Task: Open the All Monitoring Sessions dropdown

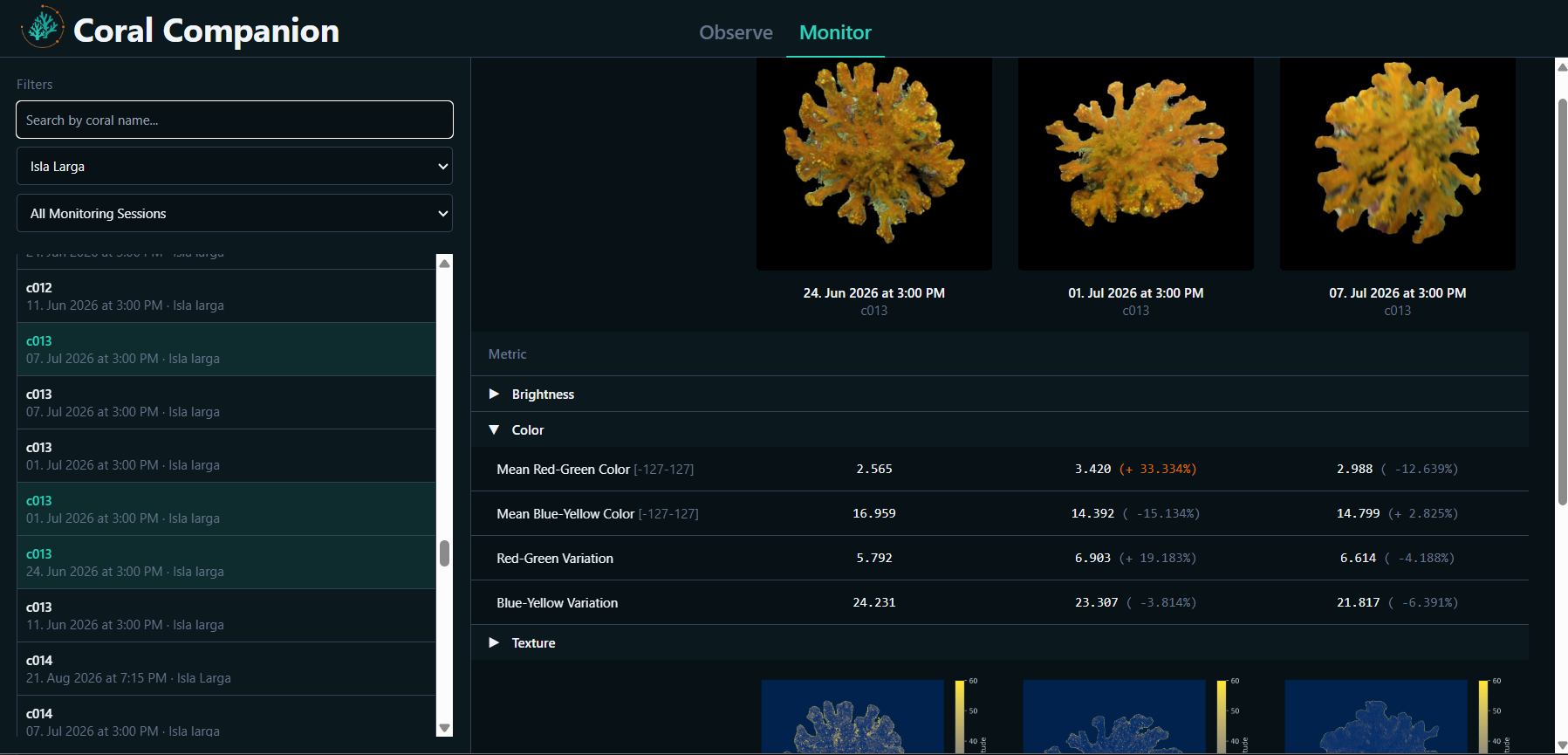Action: [235, 213]
